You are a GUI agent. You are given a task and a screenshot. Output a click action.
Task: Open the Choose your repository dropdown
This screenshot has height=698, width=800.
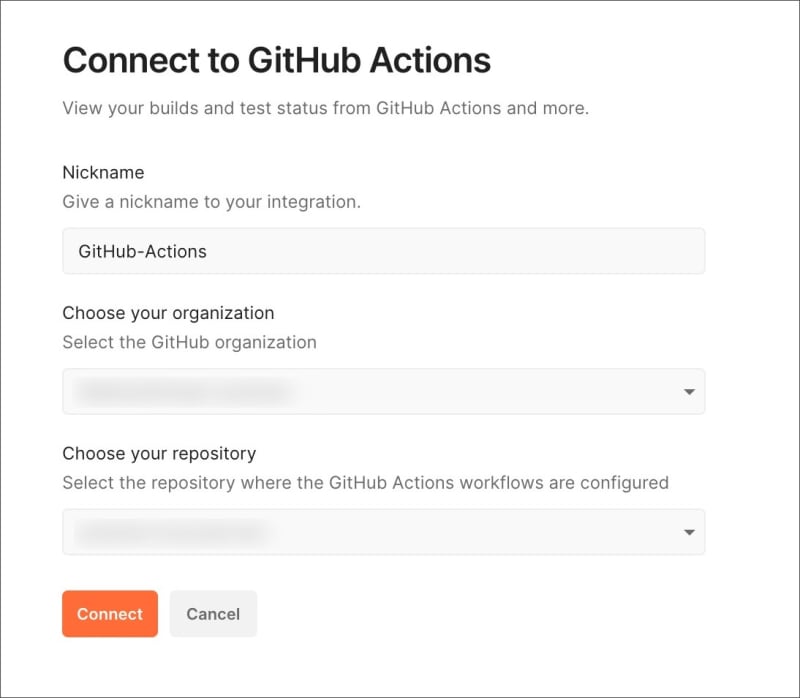(x=384, y=532)
